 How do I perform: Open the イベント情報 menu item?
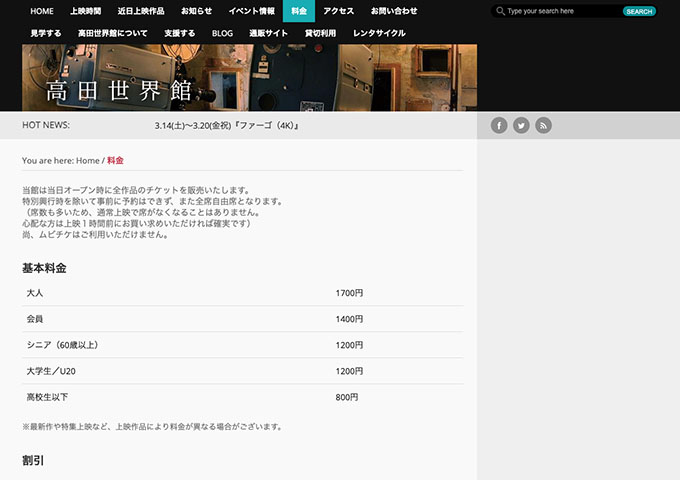(252, 11)
